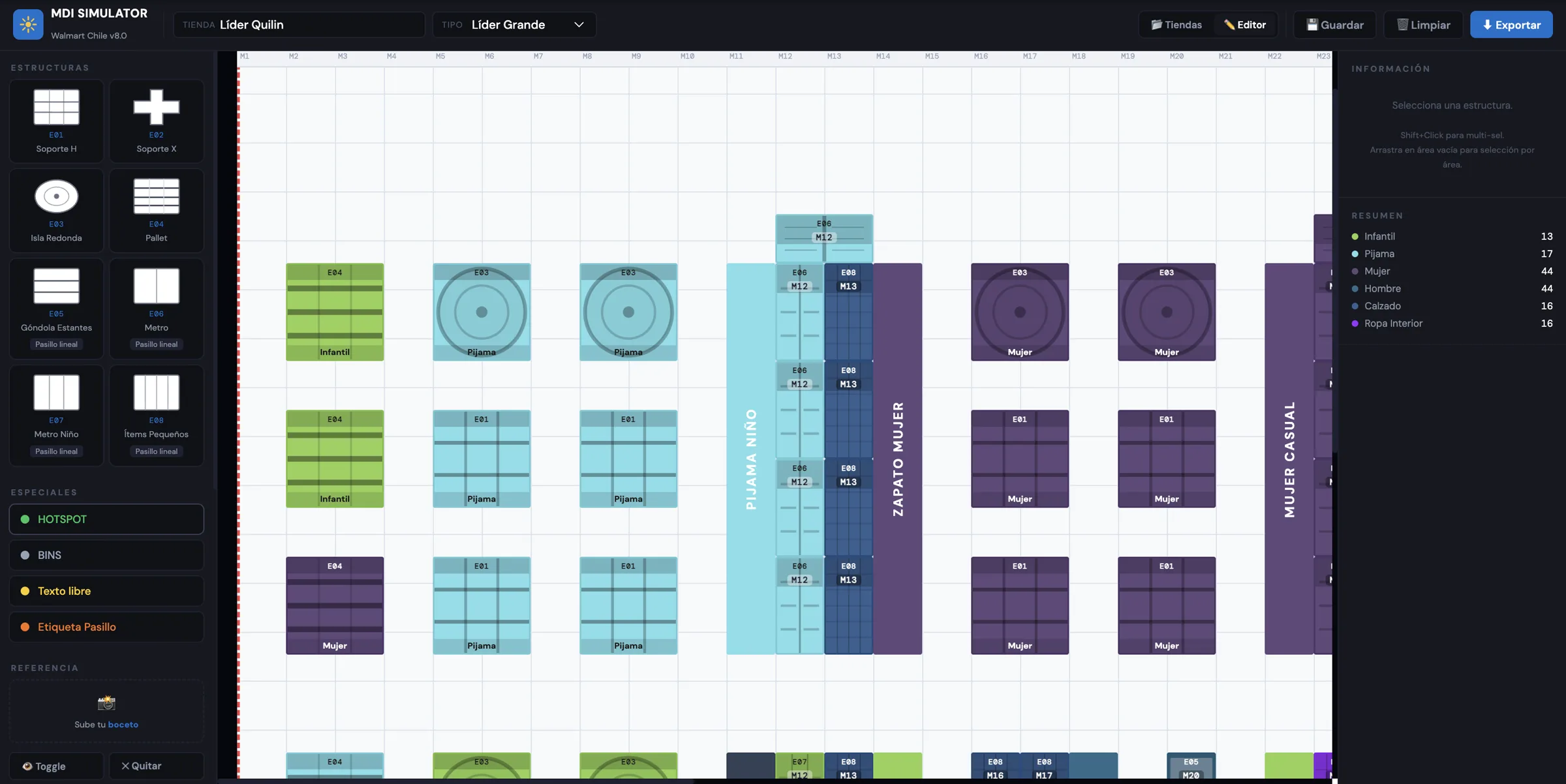
Task: Choose the Ítems Pequeños E08 structure
Action: 156,415
